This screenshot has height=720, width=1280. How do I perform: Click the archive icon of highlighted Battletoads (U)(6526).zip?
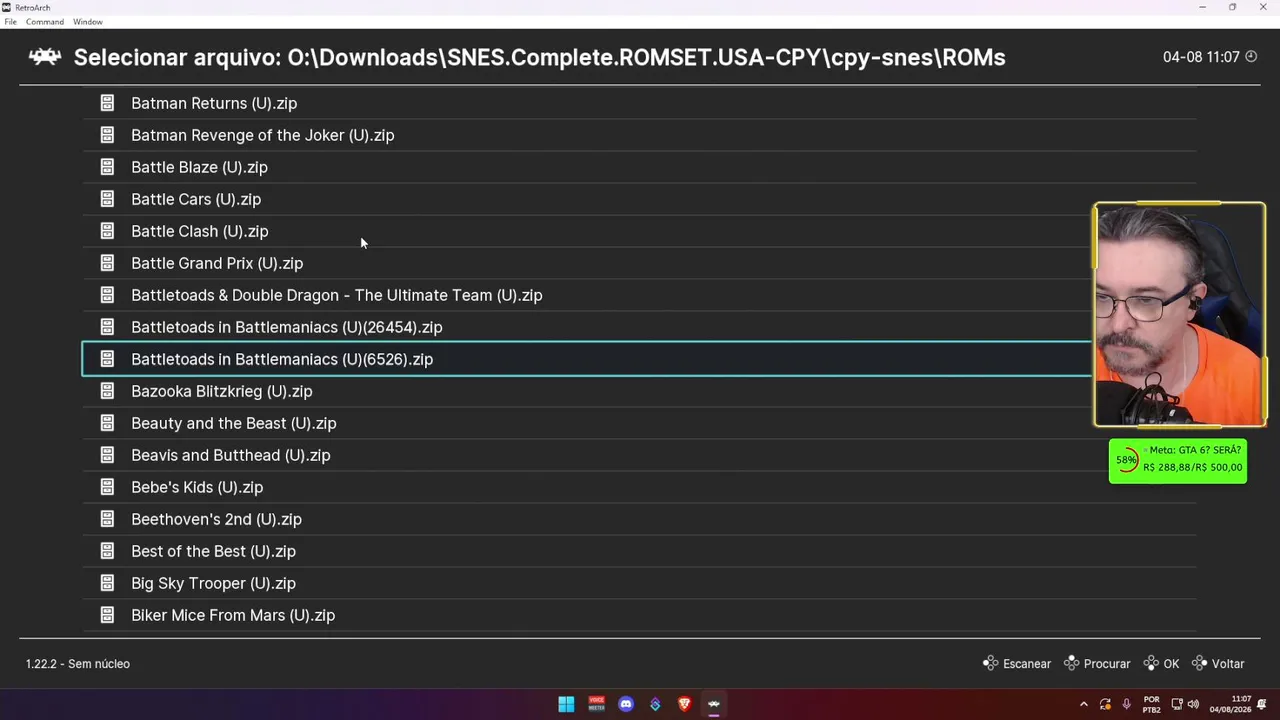107,359
